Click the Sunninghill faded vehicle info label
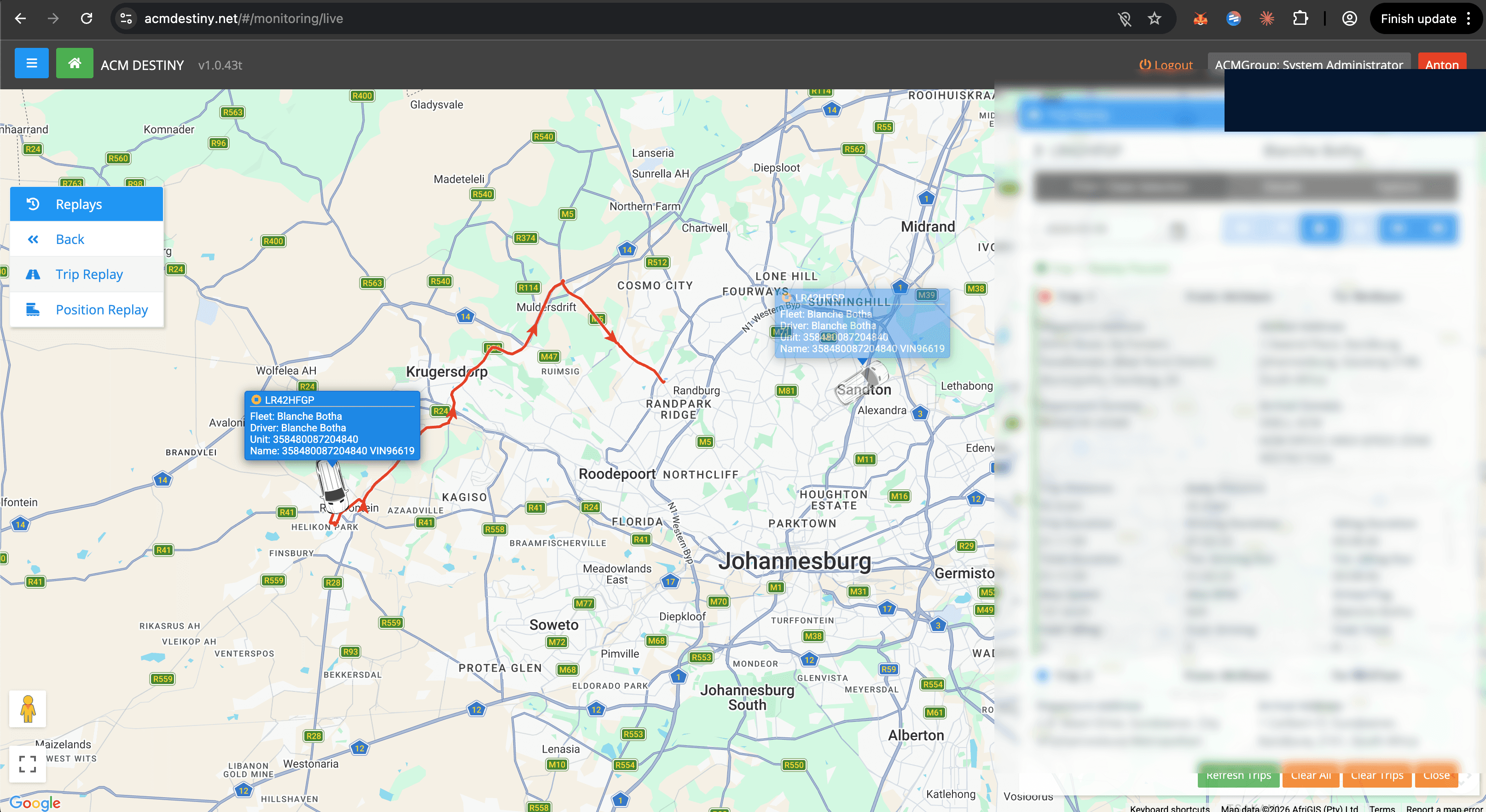This screenshot has height=812, width=1486. point(862,323)
